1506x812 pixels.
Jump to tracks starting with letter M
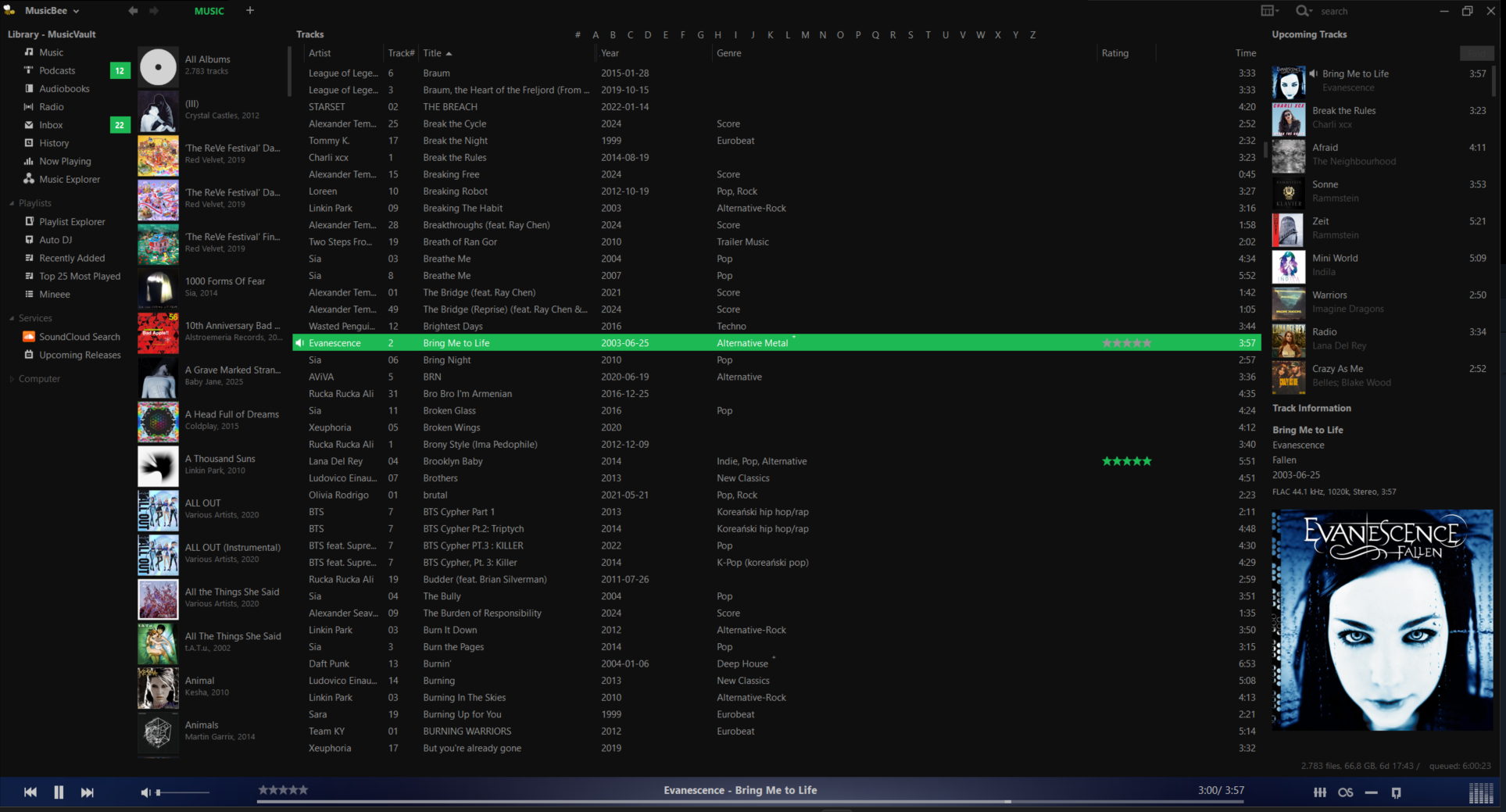click(805, 35)
